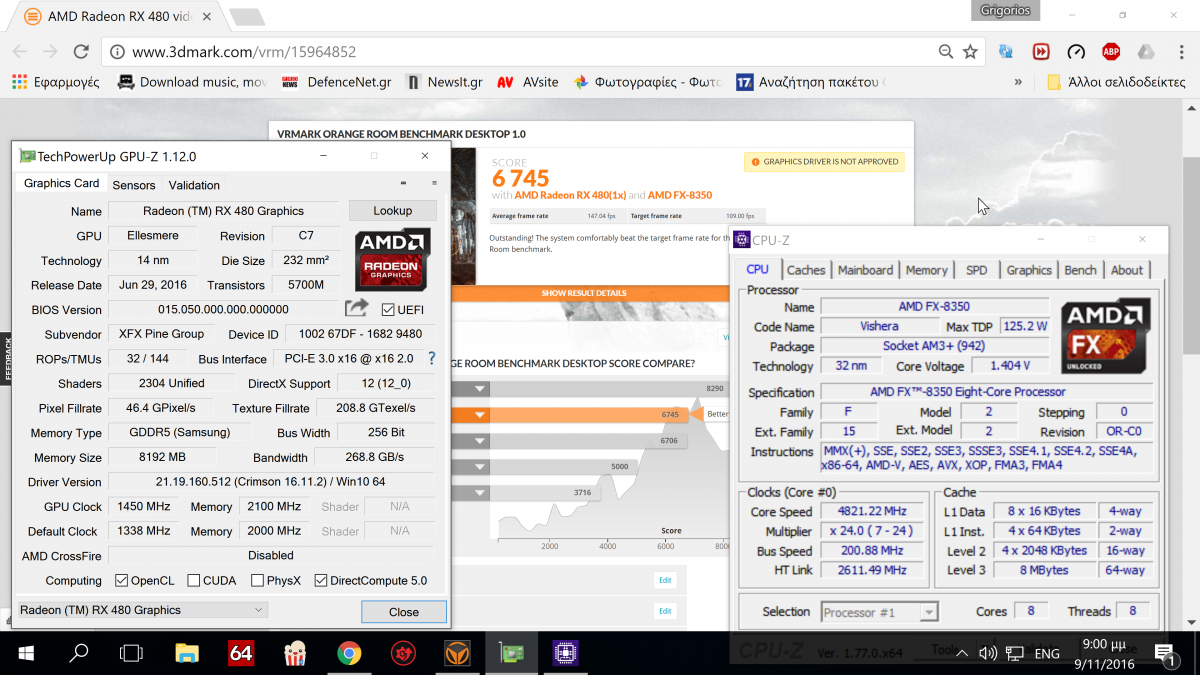
Task: Open the NewsIt.gr bookmark
Action: click(x=445, y=82)
